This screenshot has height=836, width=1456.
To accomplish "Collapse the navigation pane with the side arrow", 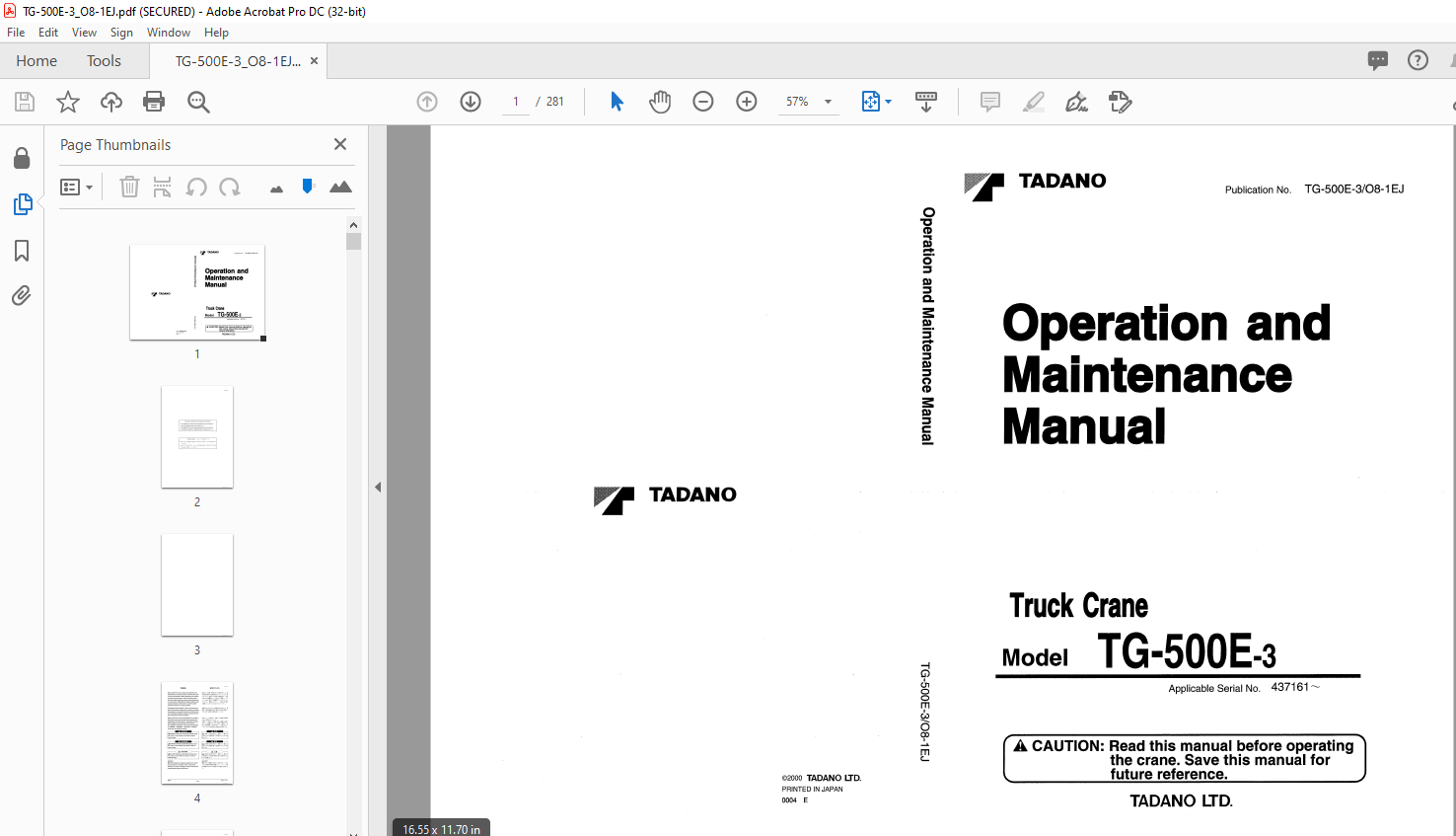I will point(378,487).
